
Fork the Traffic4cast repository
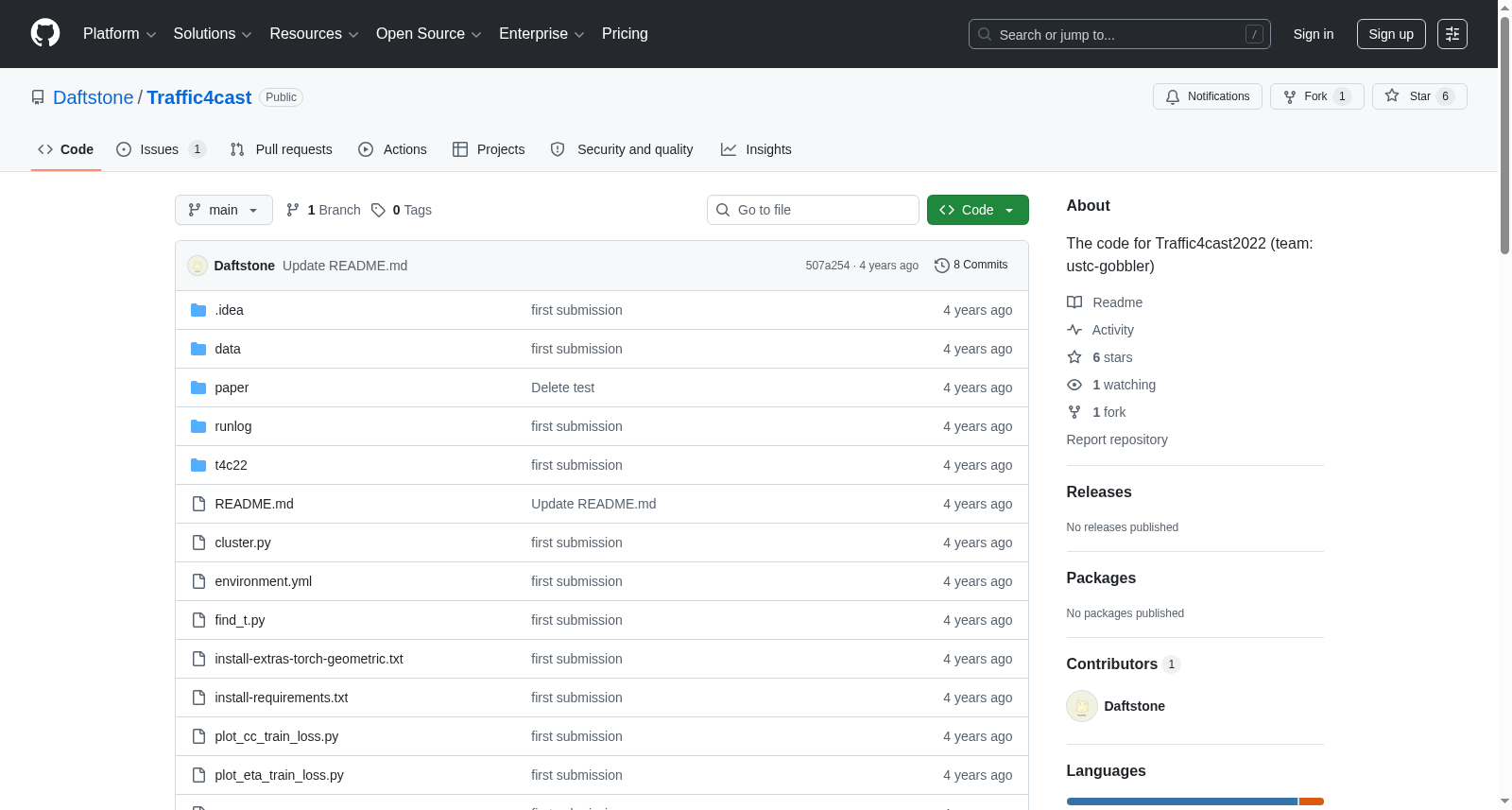point(1317,96)
